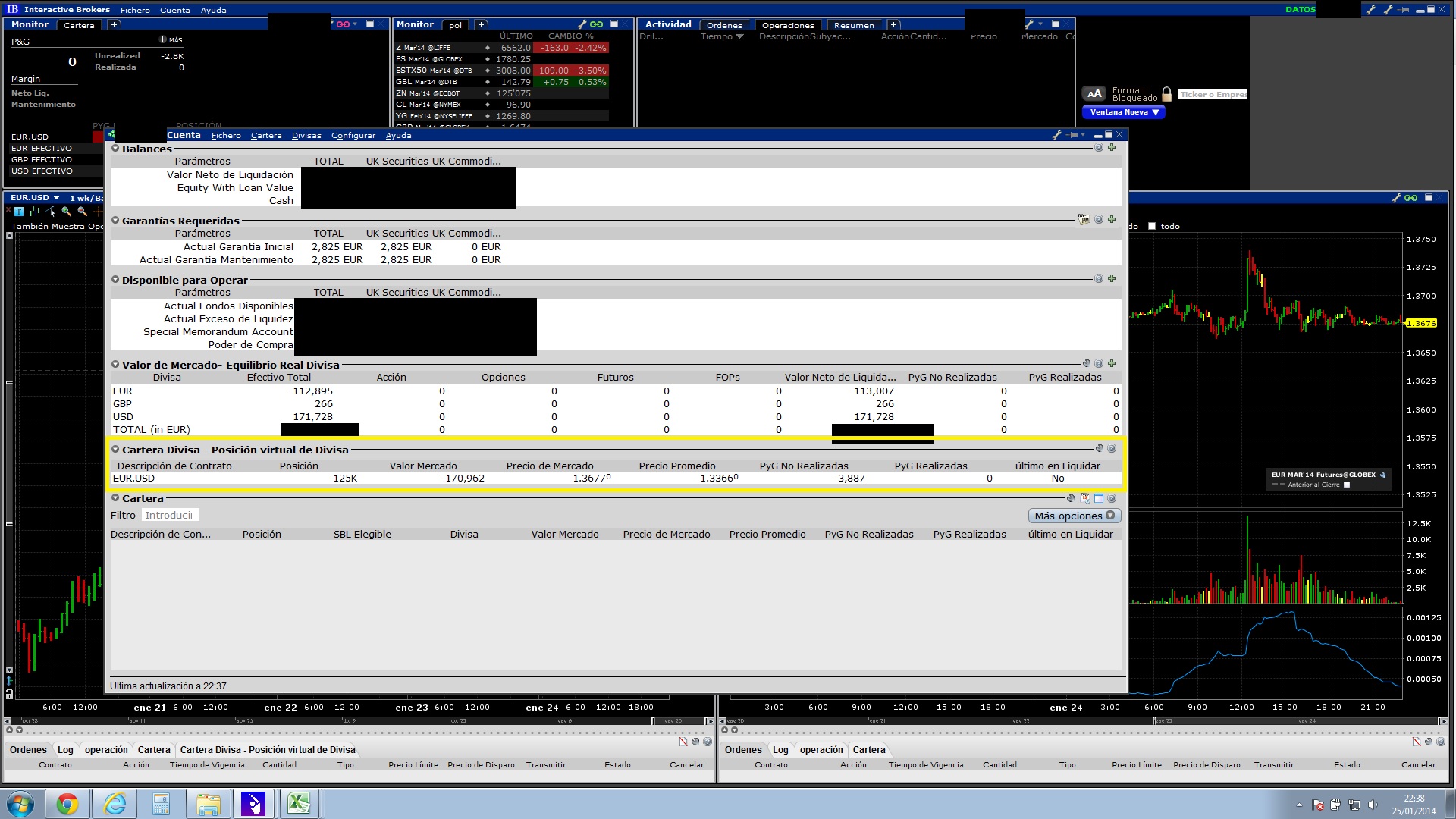Screen dimensions: 1456x819
Task: Click the Más opciones button
Action: 1074,516
